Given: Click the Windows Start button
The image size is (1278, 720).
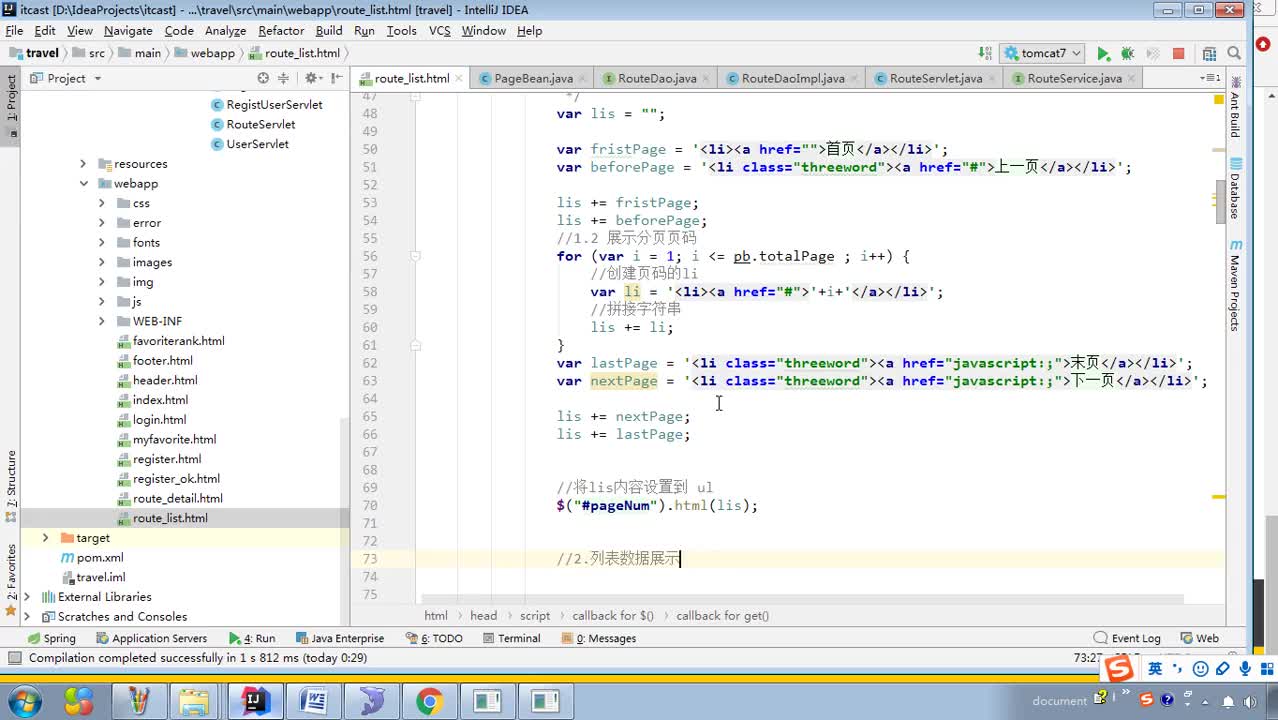Looking at the screenshot, I should point(24,701).
